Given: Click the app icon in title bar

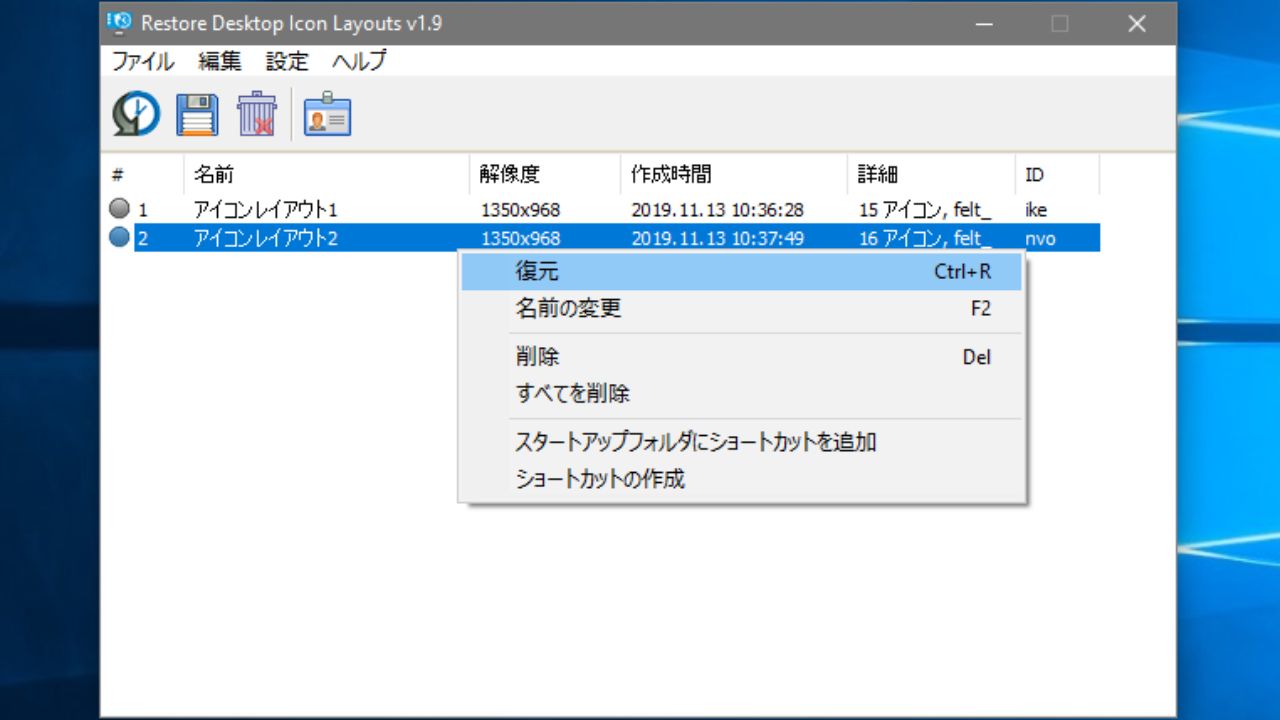Looking at the screenshot, I should click(x=119, y=21).
